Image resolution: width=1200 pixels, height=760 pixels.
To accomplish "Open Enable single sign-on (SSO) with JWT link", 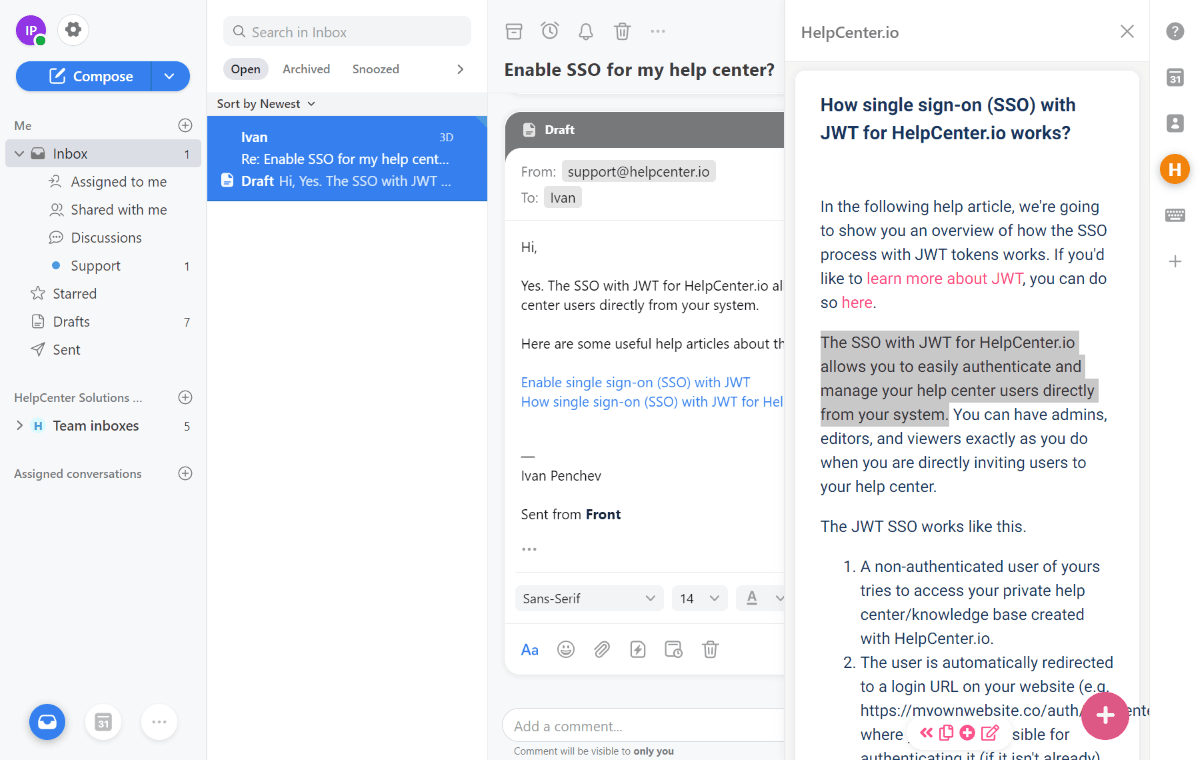I will pyautogui.click(x=636, y=382).
